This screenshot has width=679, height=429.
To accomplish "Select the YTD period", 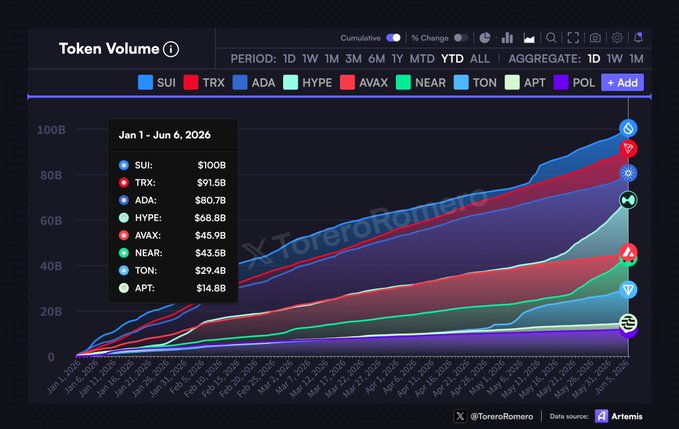I will 452,59.
